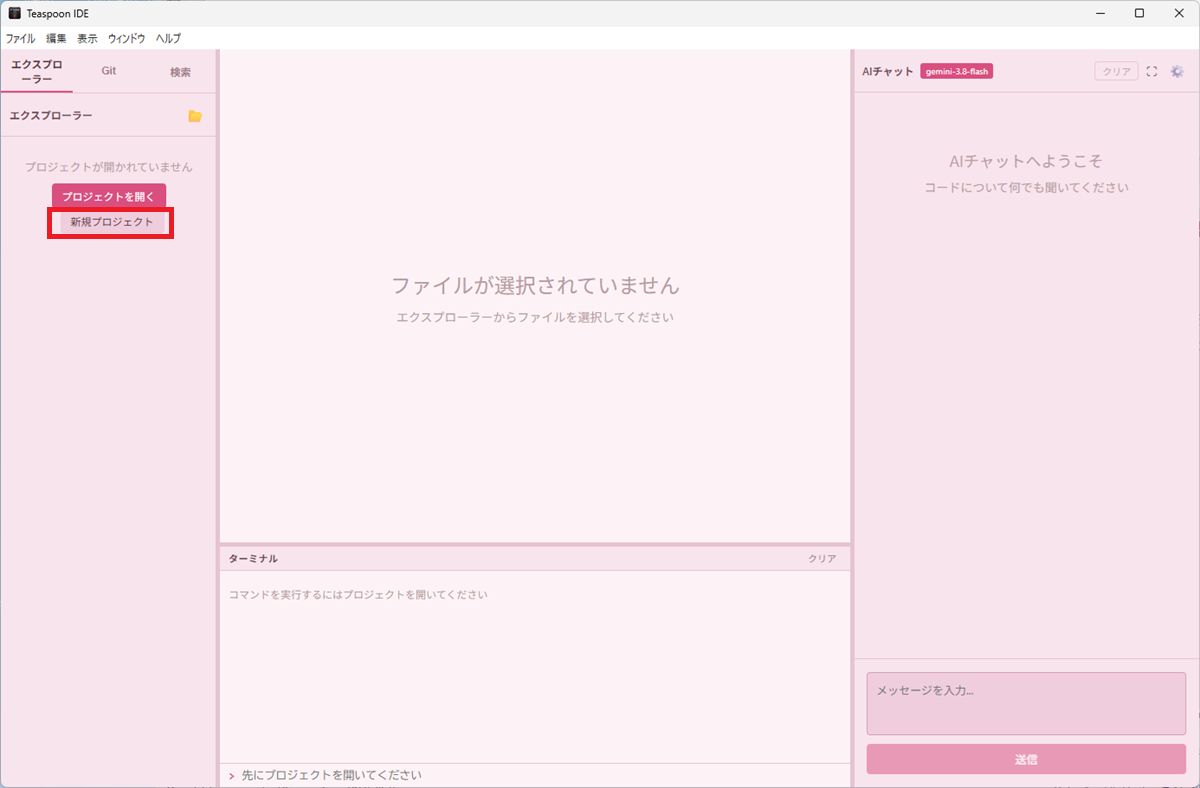Click the 送信 button
The width and height of the screenshot is (1200, 788).
coord(1026,759)
